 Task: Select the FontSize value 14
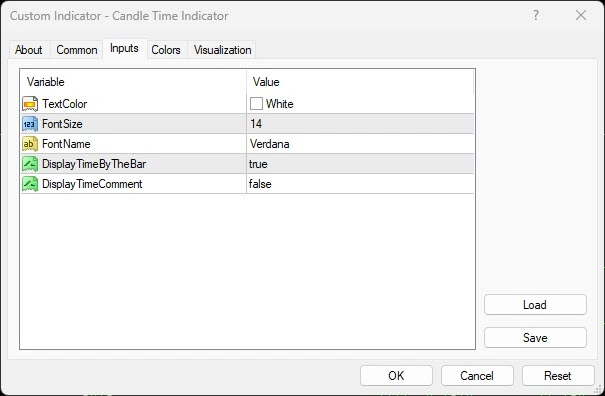256,124
